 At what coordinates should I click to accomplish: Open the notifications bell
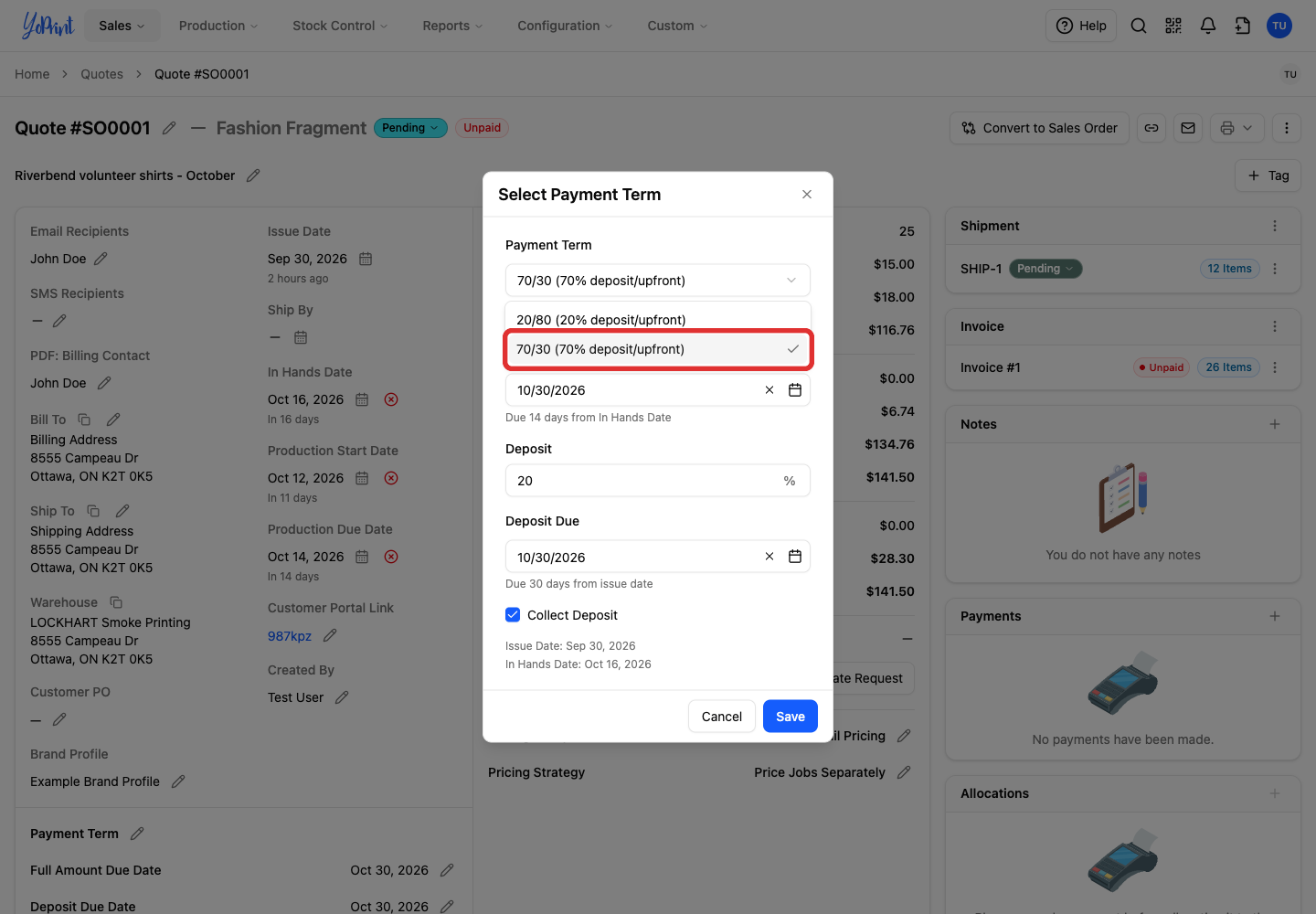1208,26
